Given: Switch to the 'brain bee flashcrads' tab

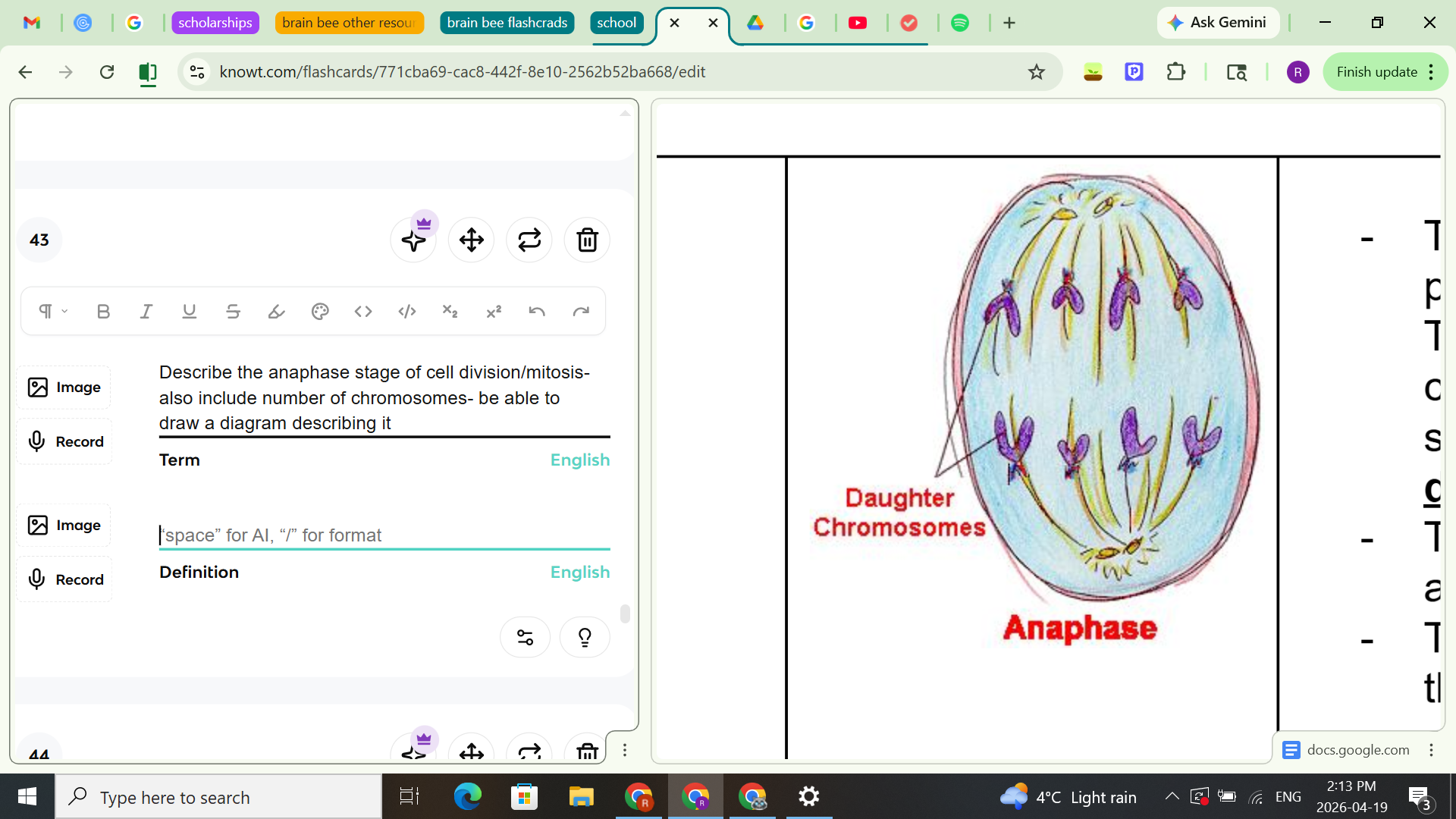Looking at the screenshot, I should click(507, 23).
